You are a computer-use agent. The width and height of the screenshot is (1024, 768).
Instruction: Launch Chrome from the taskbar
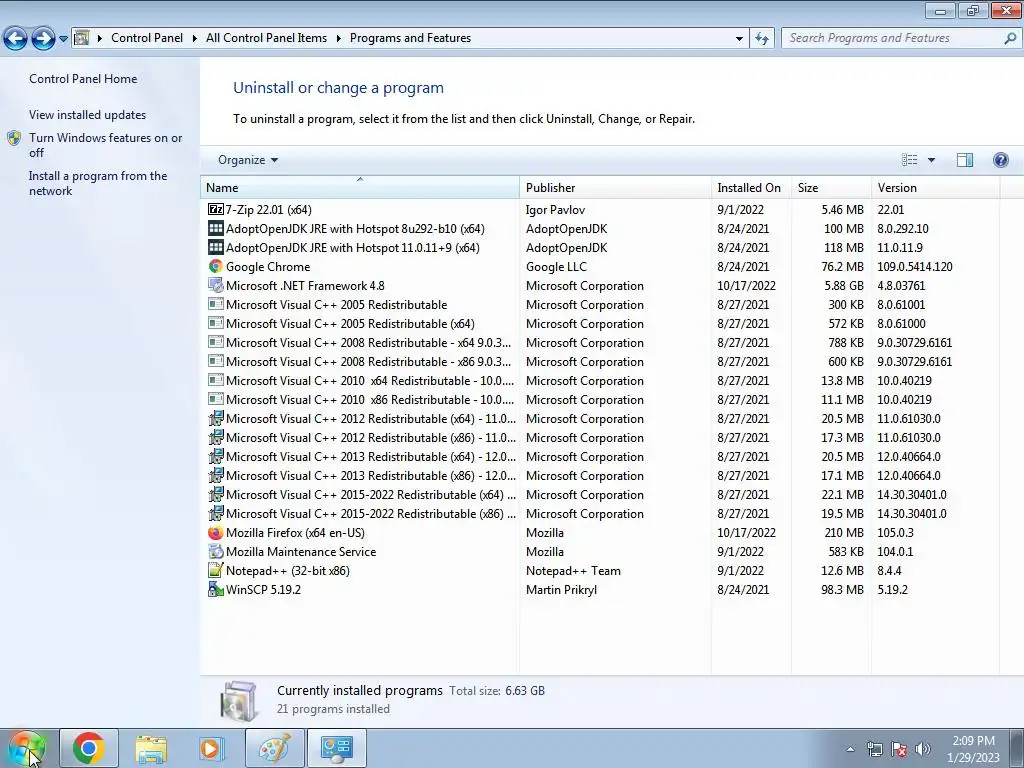pyautogui.click(x=89, y=748)
